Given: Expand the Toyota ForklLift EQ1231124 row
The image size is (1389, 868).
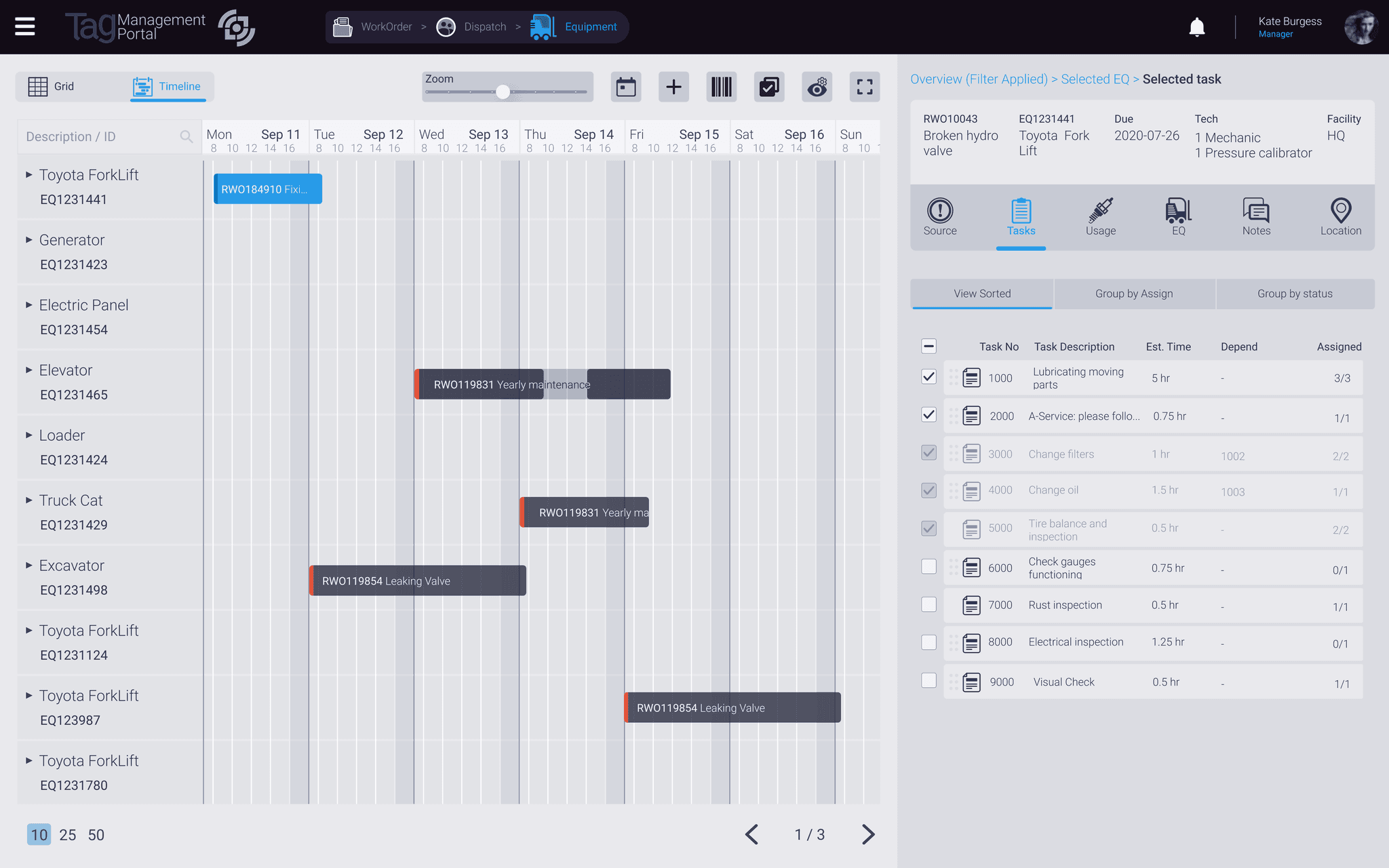Looking at the screenshot, I should (x=28, y=630).
